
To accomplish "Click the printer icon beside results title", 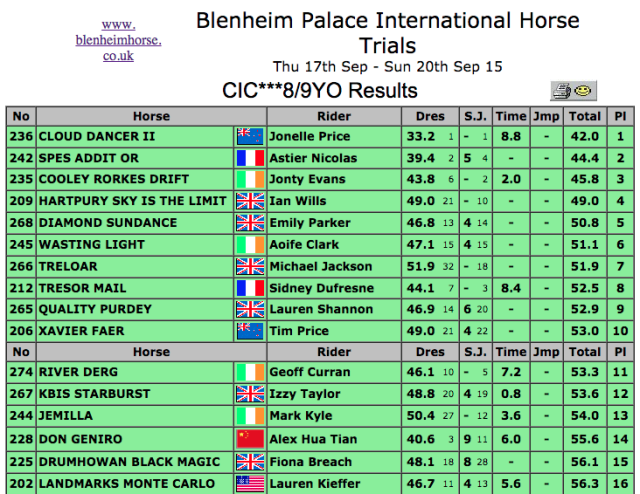I will coord(562,91).
